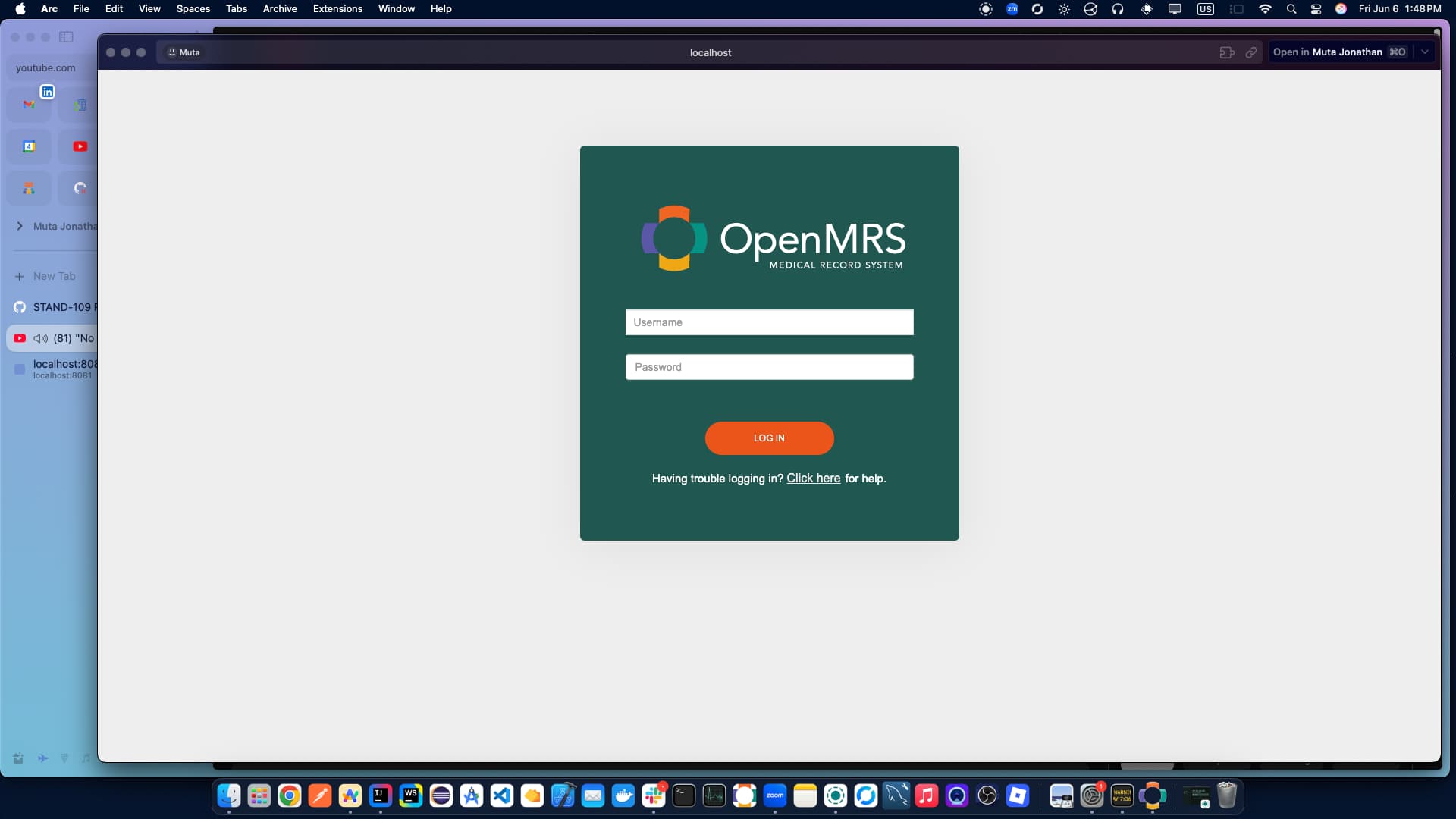Open the Gmail pinned favorite
The width and height of the screenshot is (1456, 819).
[29, 105]
